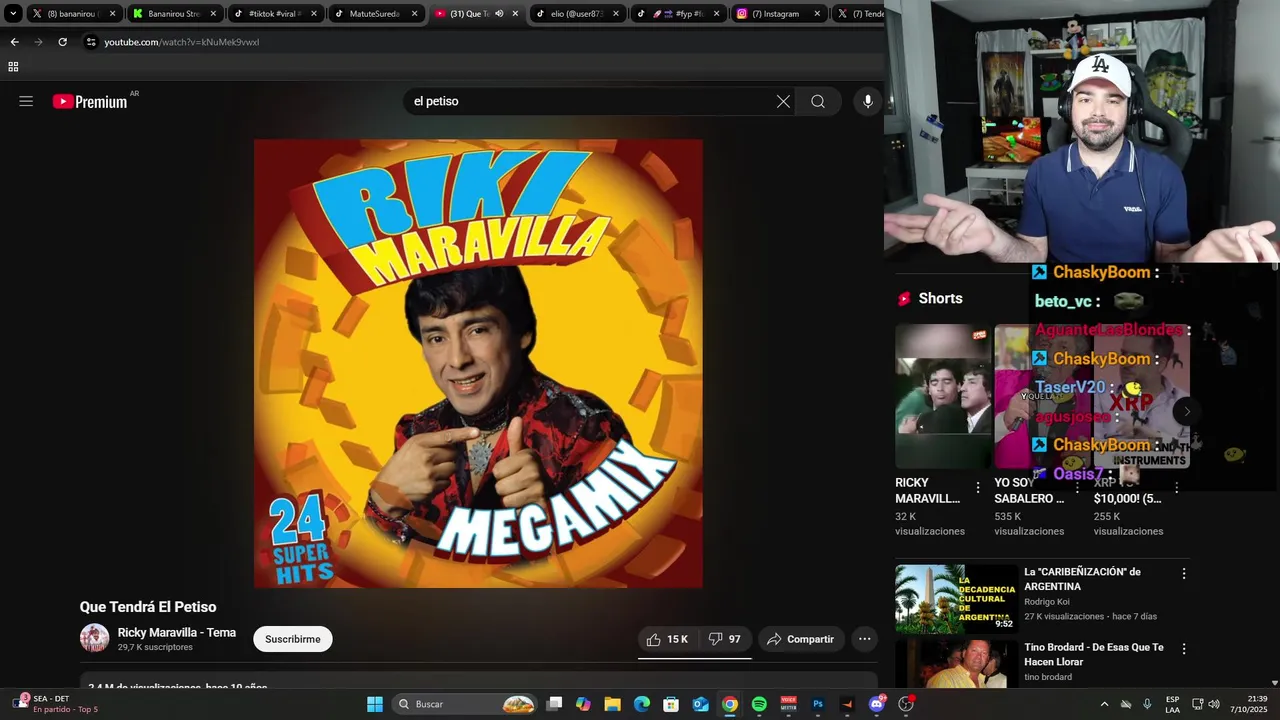1280x720 pixels.
Task: Launch Spotify from the taskbar
Action: pyautogui.click(x=759, y=704)
